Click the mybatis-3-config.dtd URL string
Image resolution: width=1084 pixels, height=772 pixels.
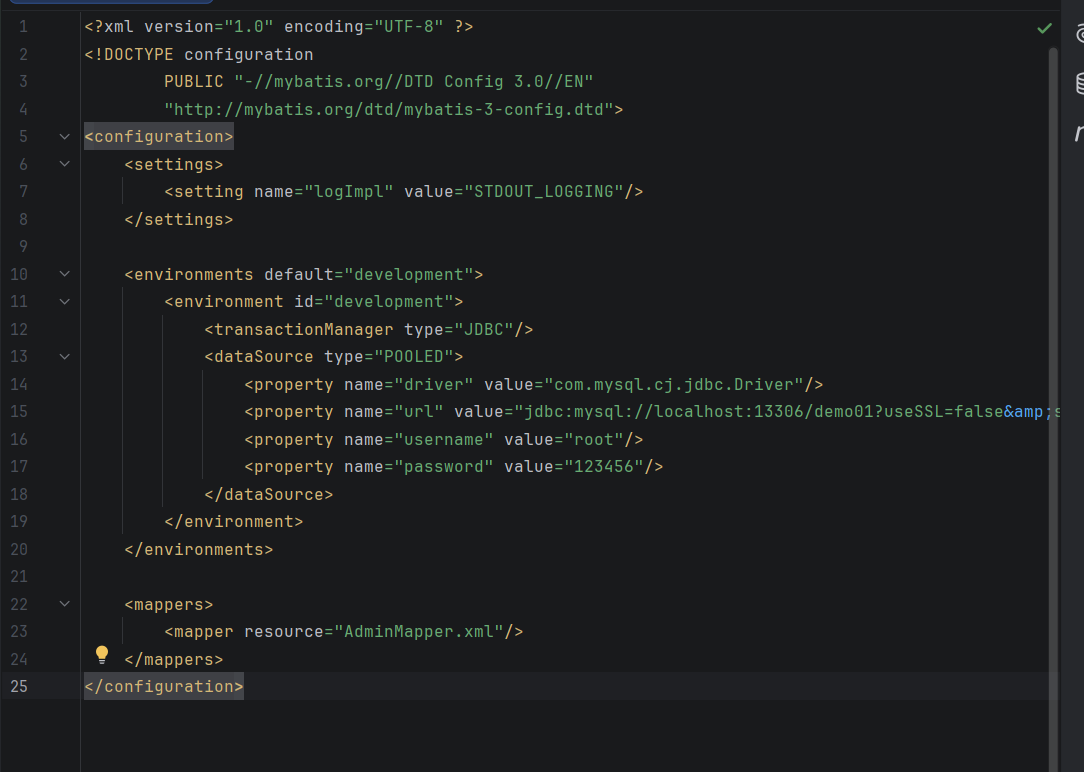(389, 109)
